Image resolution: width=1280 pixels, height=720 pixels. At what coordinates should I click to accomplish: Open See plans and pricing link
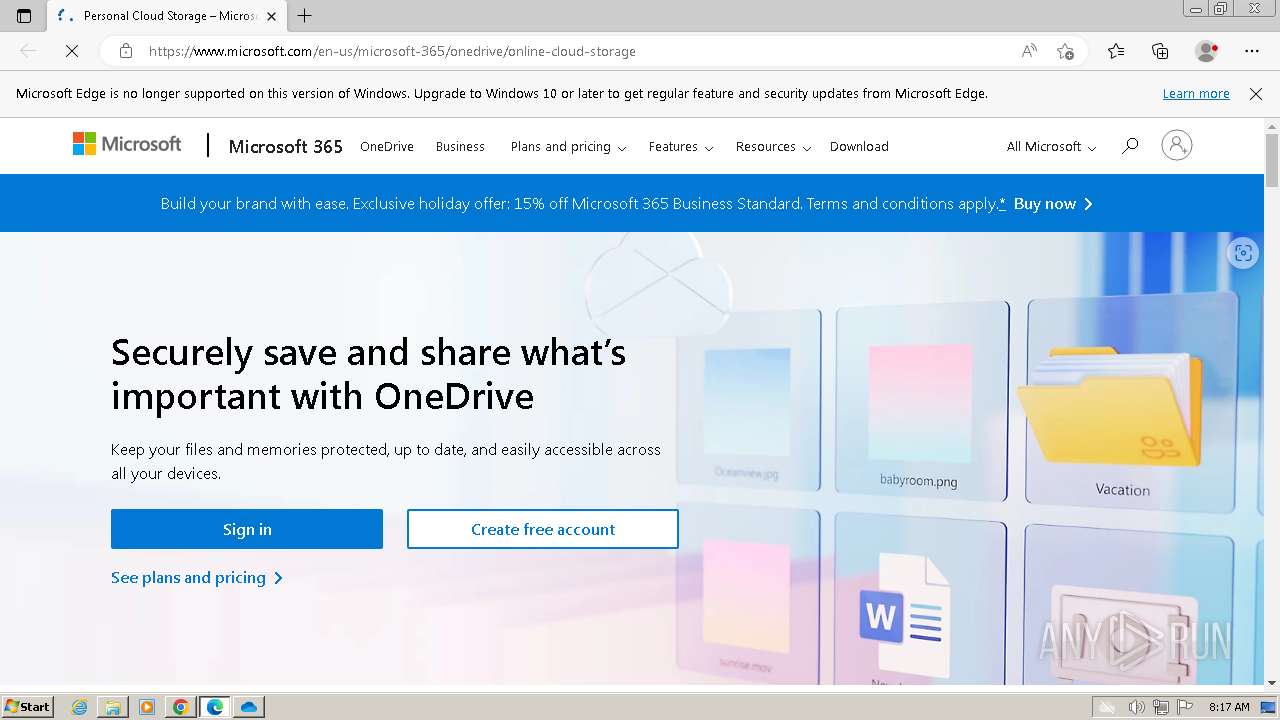(x=197, y=577)
